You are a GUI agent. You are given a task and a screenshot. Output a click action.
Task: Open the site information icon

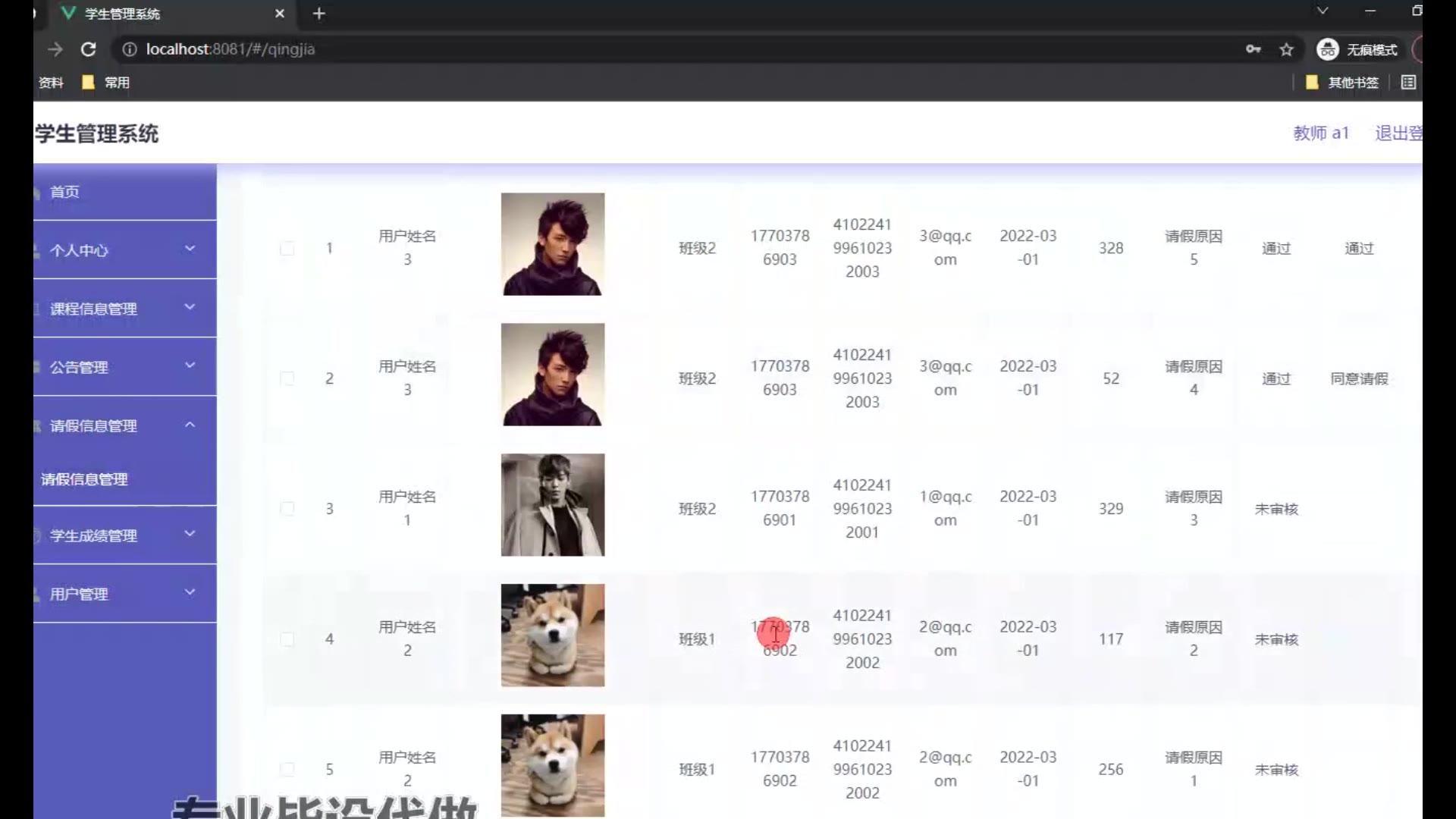(130, 49)
